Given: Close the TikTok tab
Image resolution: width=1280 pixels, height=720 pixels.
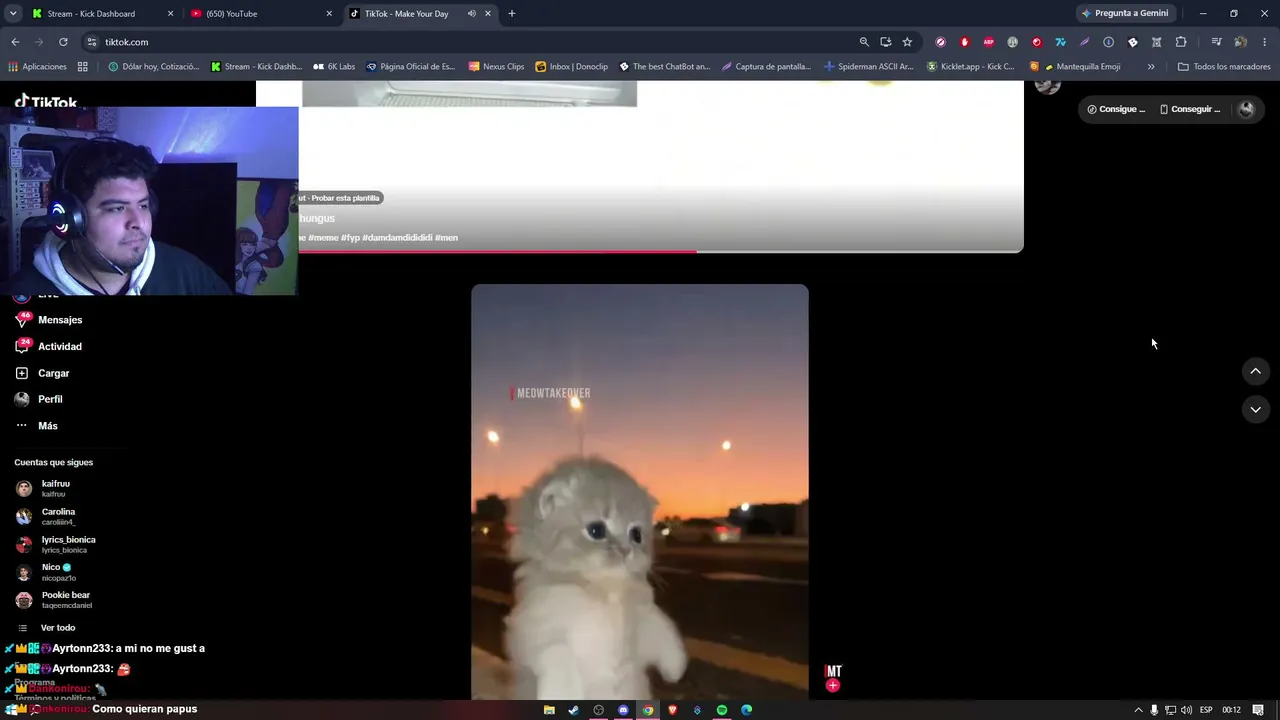Looking at the screenshot, I should point(488,14).
